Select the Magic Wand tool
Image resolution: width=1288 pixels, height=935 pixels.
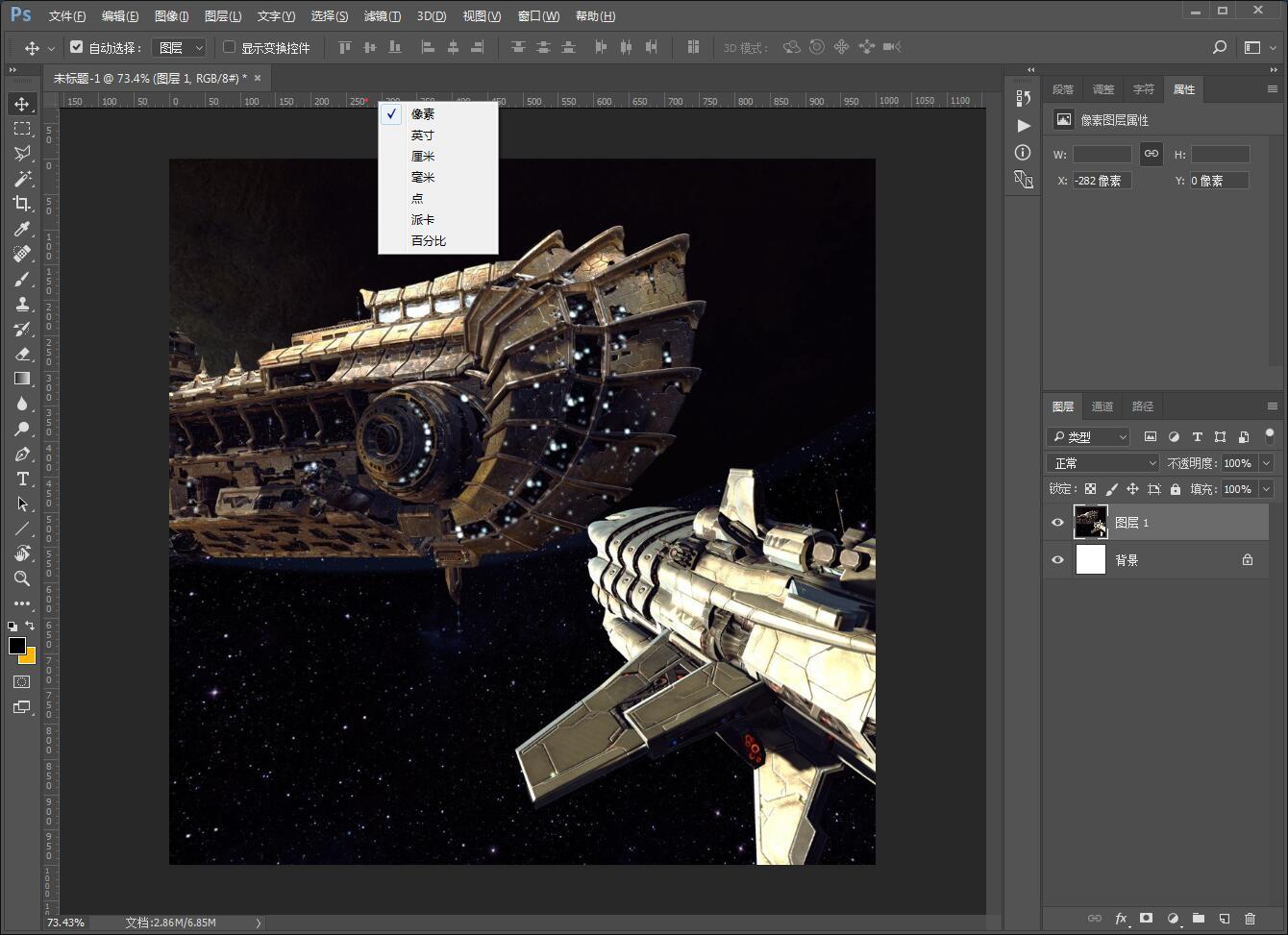pyautogui.click(x=21, y=178)
